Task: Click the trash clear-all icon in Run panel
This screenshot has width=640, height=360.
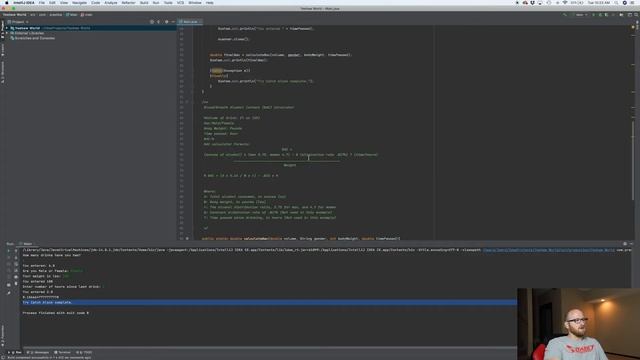Action: (x=16, y=283)
